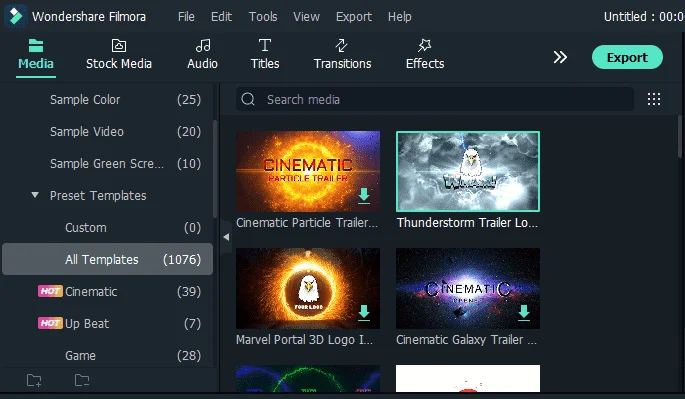This screenshot has height=399, width=685.
Task: Select Sample Color folder
Action: click(x=107, y=100)
